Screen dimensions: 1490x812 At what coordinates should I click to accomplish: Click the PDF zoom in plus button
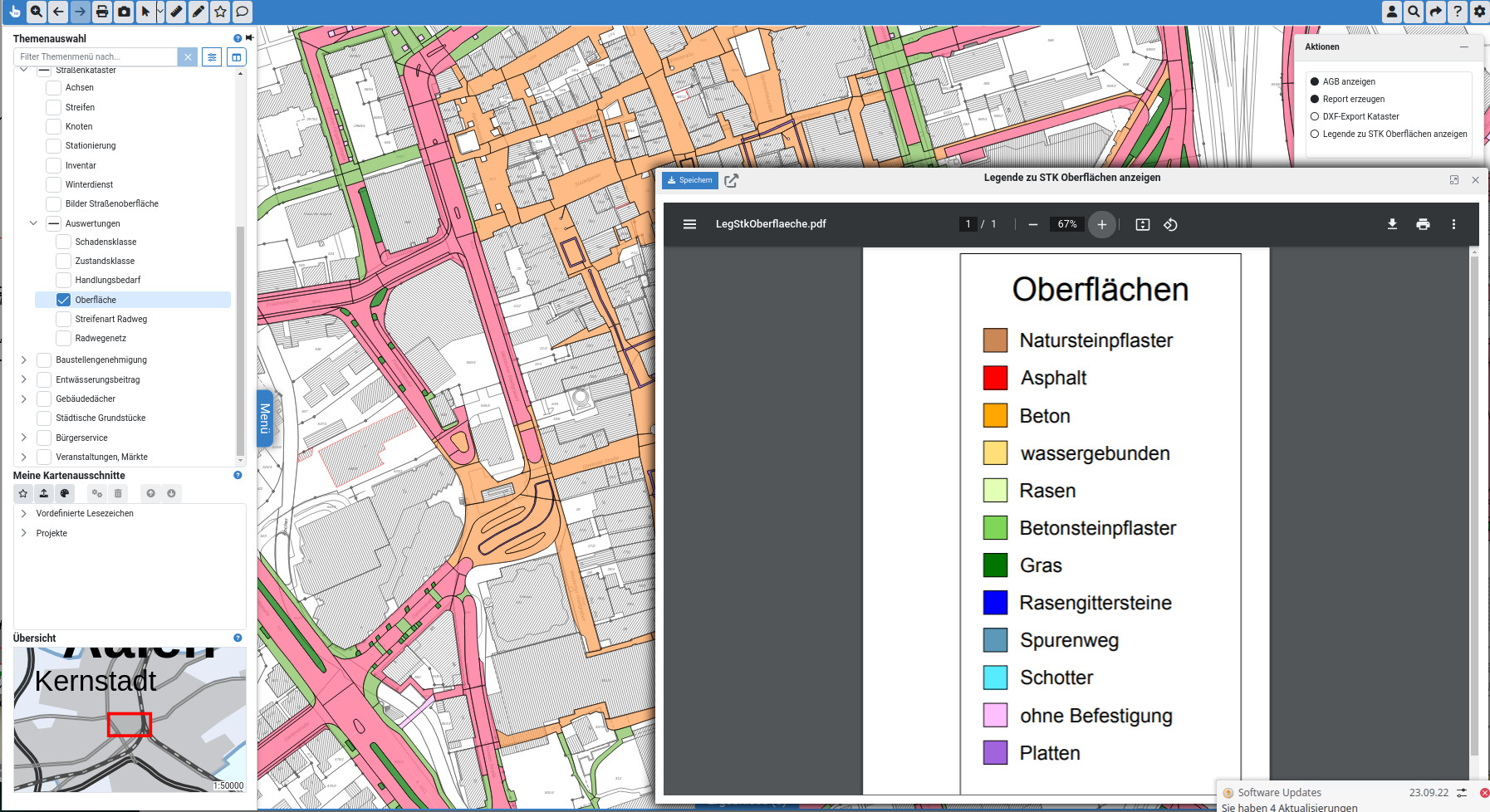pyautogui.click(x=1101, y=224)
